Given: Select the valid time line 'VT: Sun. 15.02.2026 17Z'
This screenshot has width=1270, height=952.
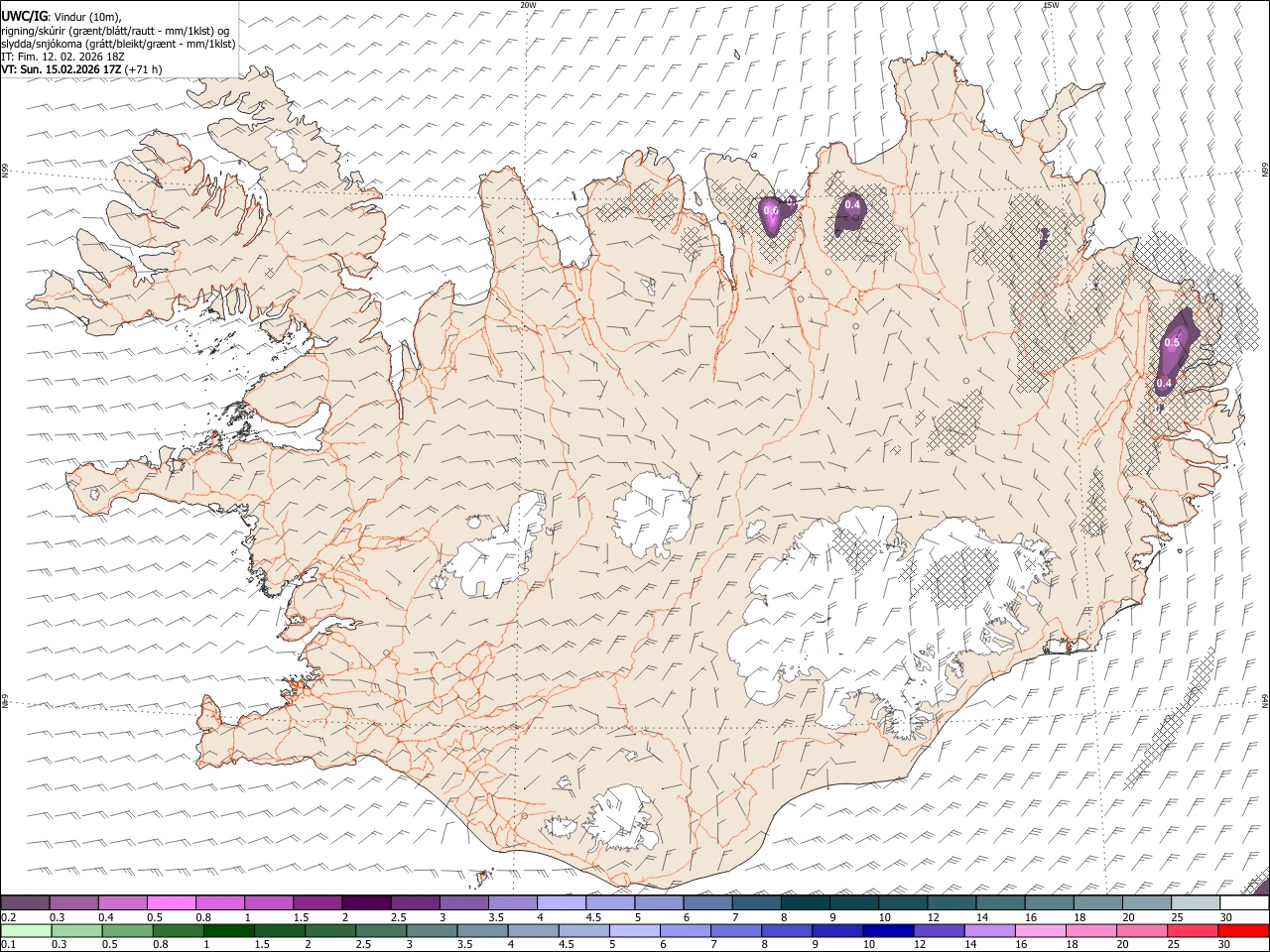Looking at the screenshot, I should click(62, 69).
